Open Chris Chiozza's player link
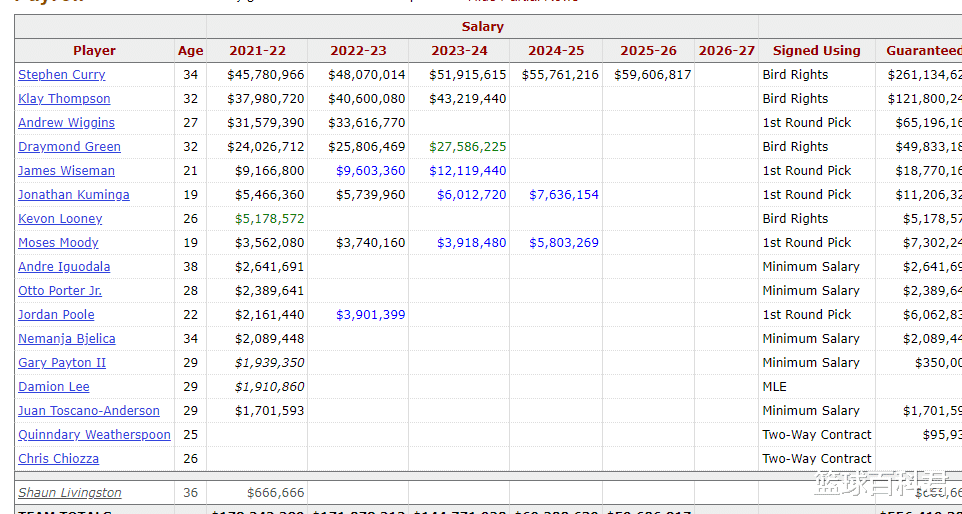This screenshot has width=962, height=514. click(x=58, y=458)
